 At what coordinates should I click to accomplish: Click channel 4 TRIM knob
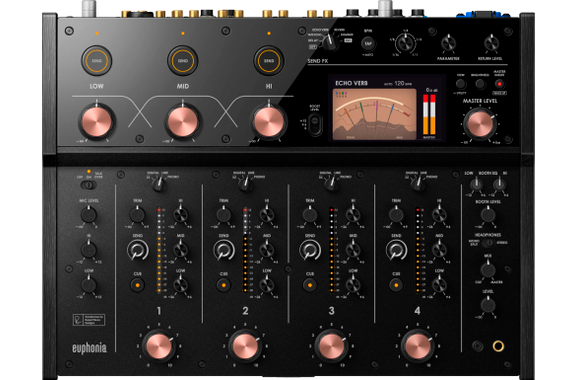tap(396, 215)
